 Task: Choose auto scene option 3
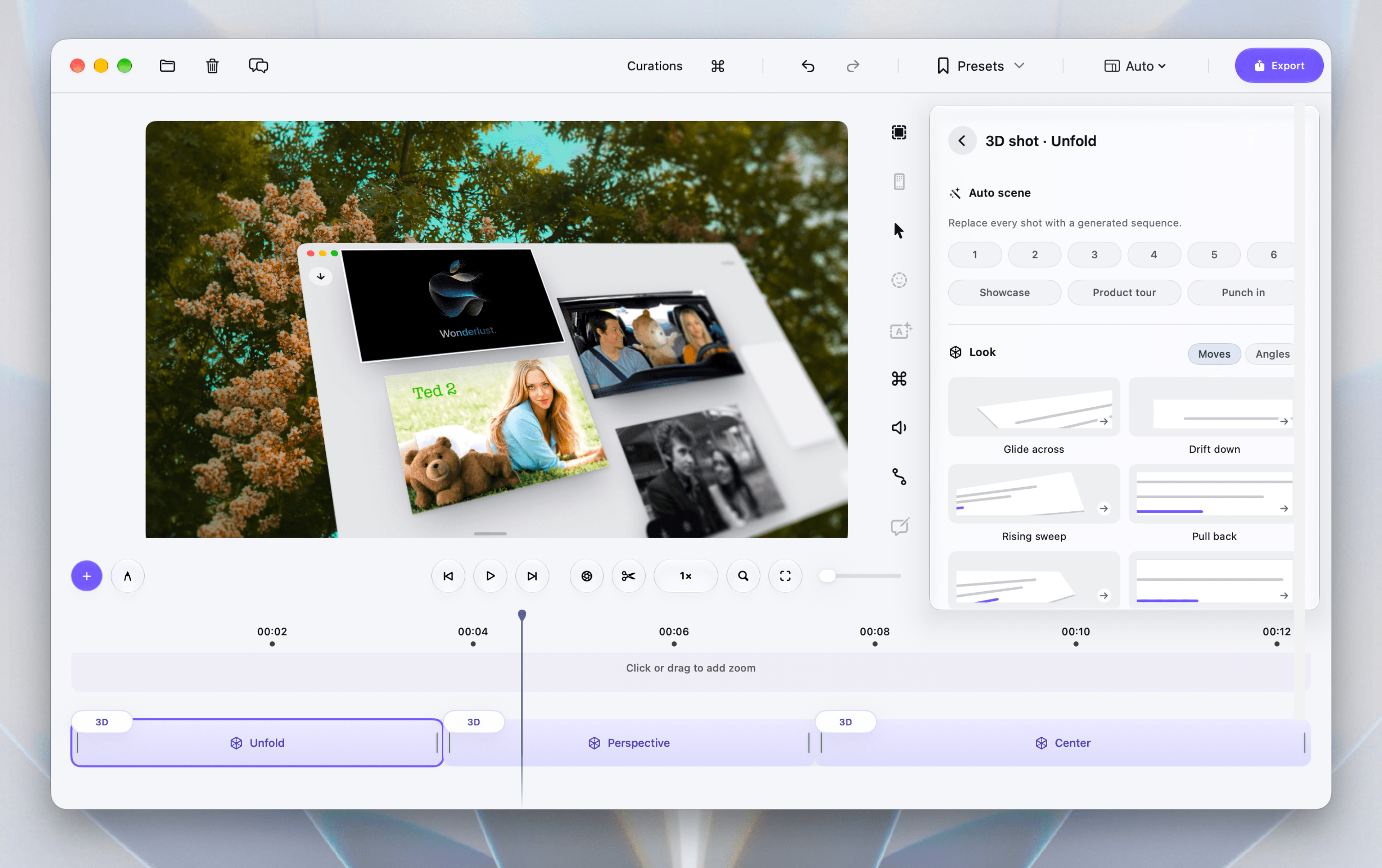[1094, 255]
